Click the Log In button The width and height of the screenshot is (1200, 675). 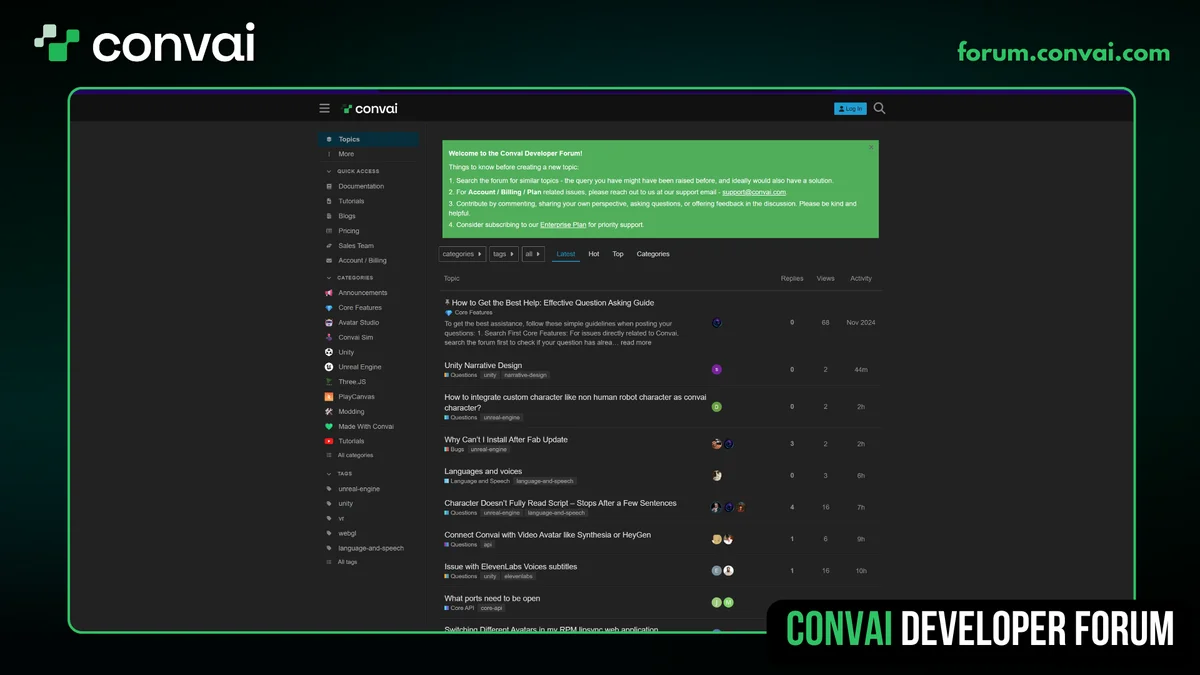pos(850,108)
